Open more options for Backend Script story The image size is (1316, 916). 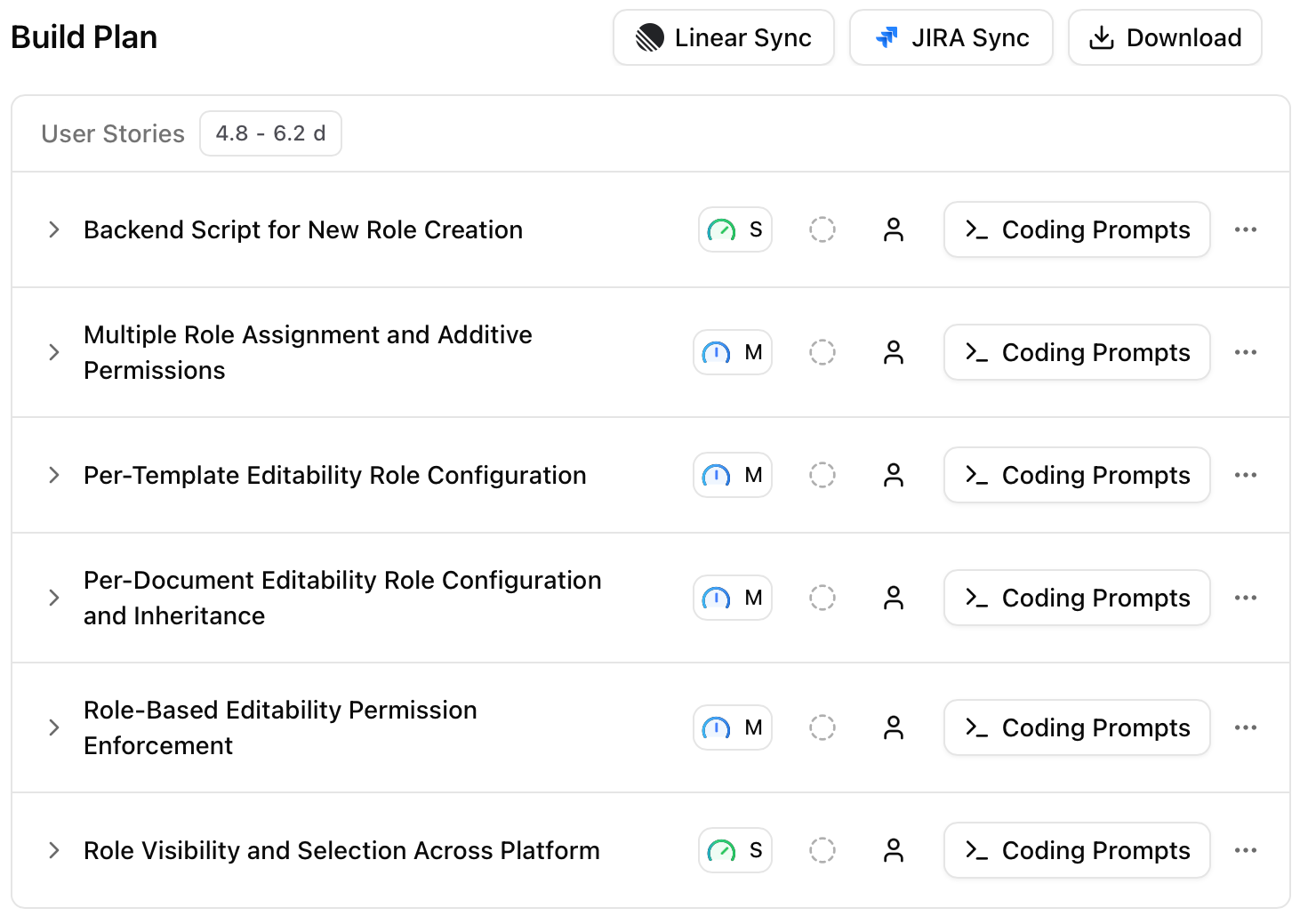click(x=1245, y=229)
